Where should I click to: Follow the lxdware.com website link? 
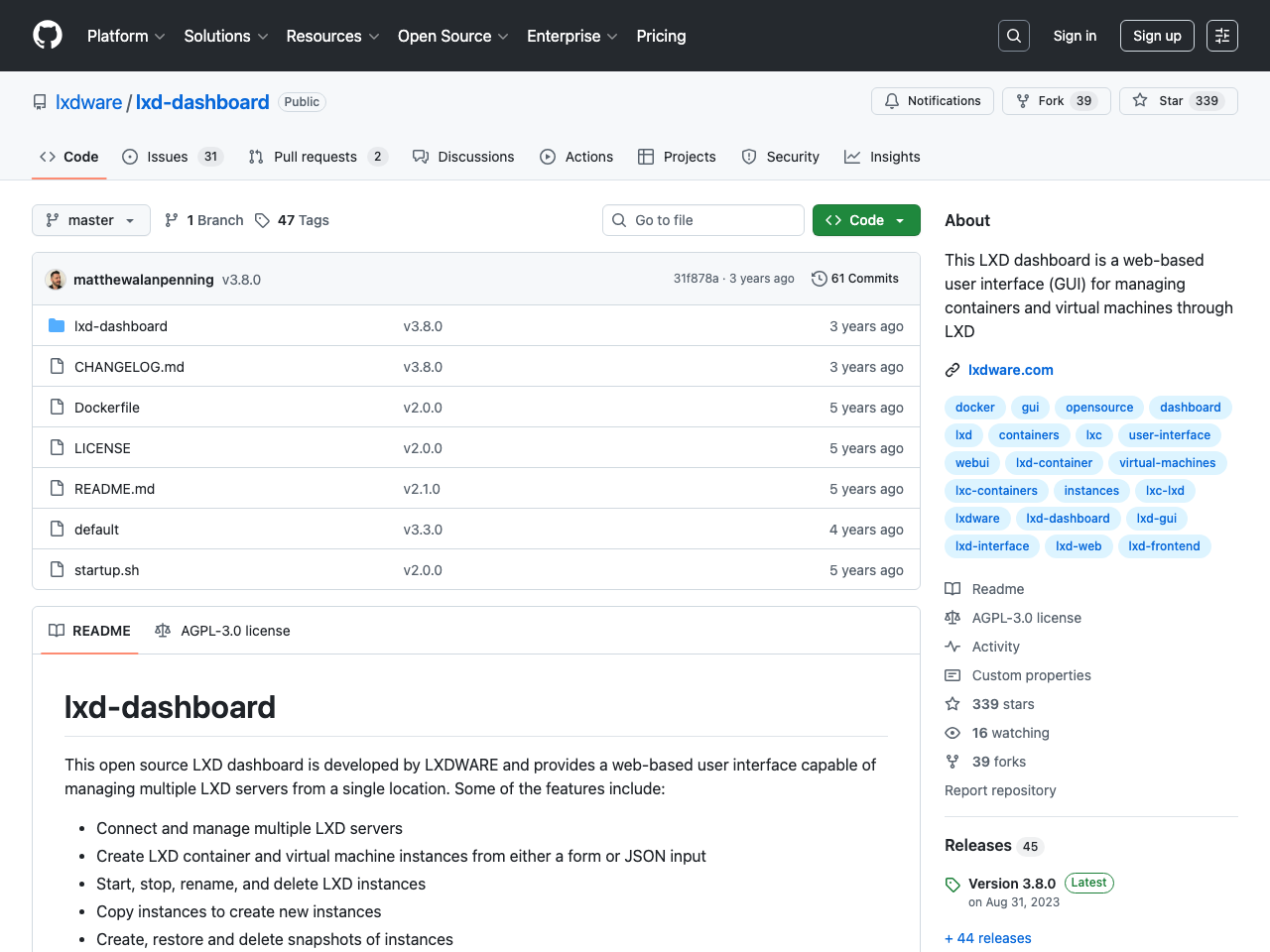pos(1010,369)
